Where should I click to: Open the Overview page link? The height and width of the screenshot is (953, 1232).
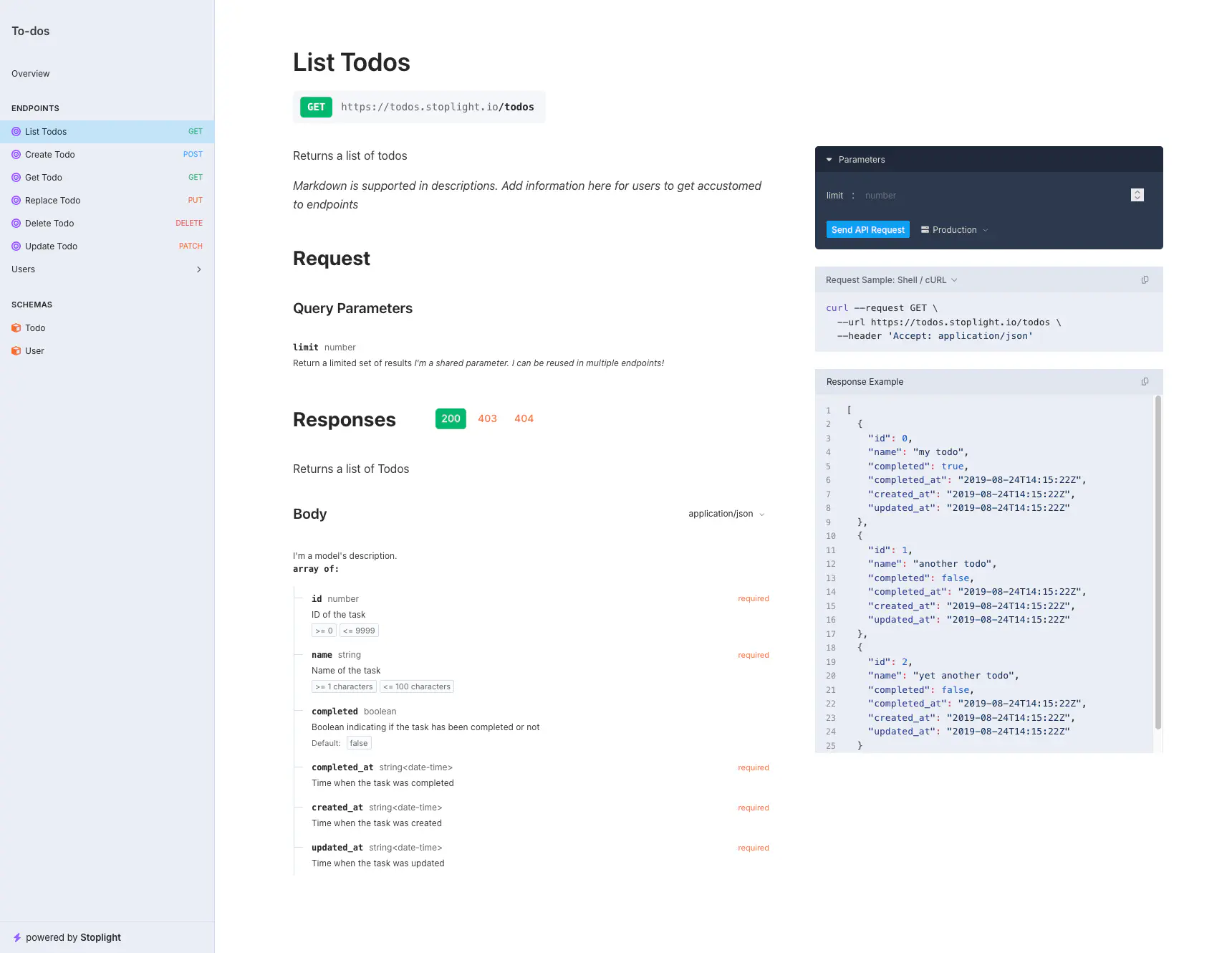tap(31, 74)
